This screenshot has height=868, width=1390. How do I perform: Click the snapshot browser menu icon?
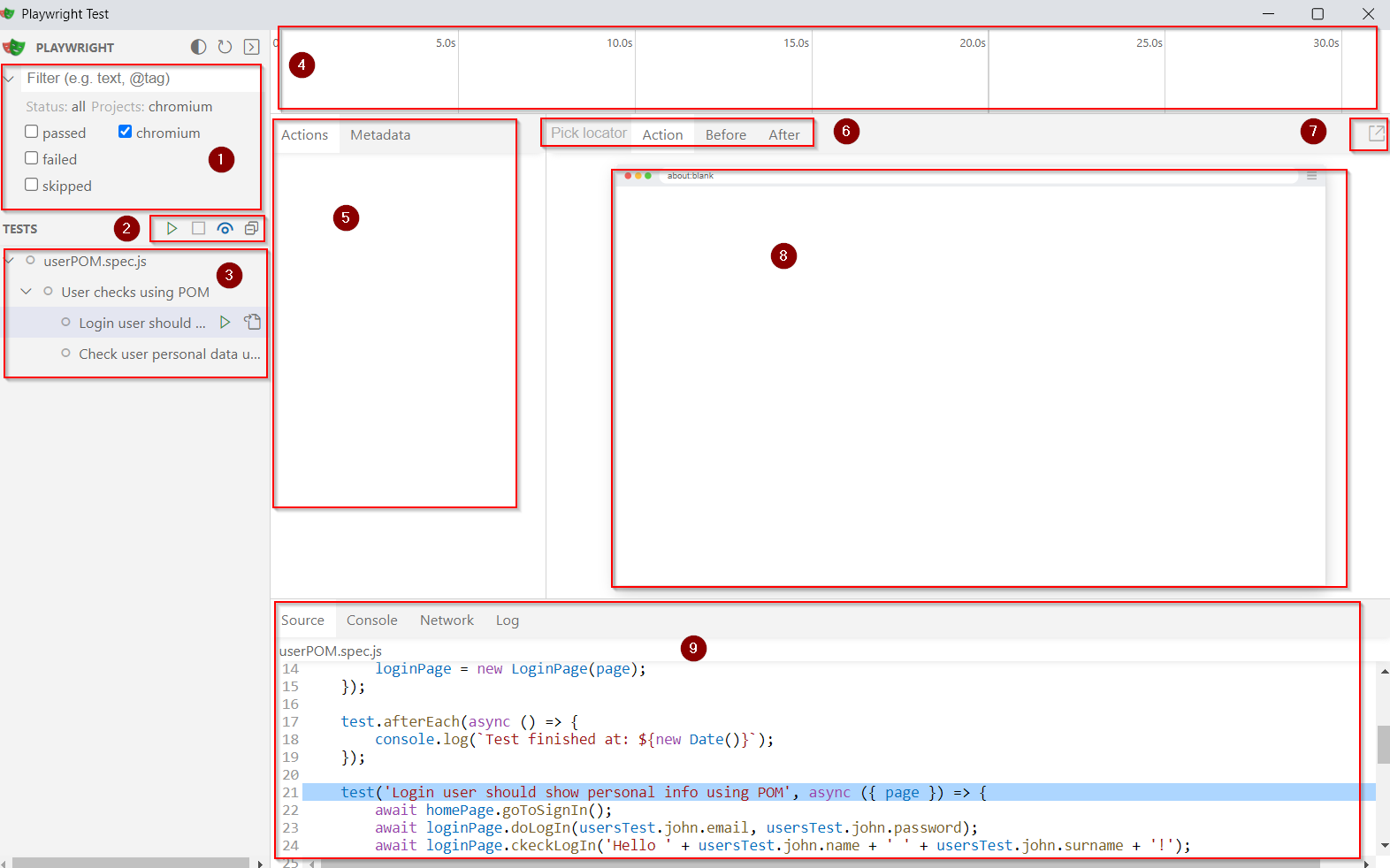(1312, 176)
